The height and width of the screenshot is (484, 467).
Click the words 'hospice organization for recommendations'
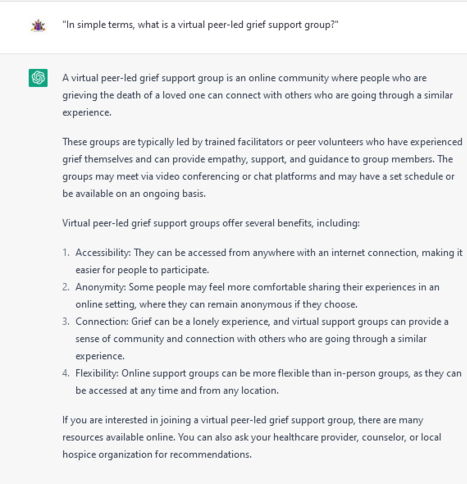click(x=157, y=454)
